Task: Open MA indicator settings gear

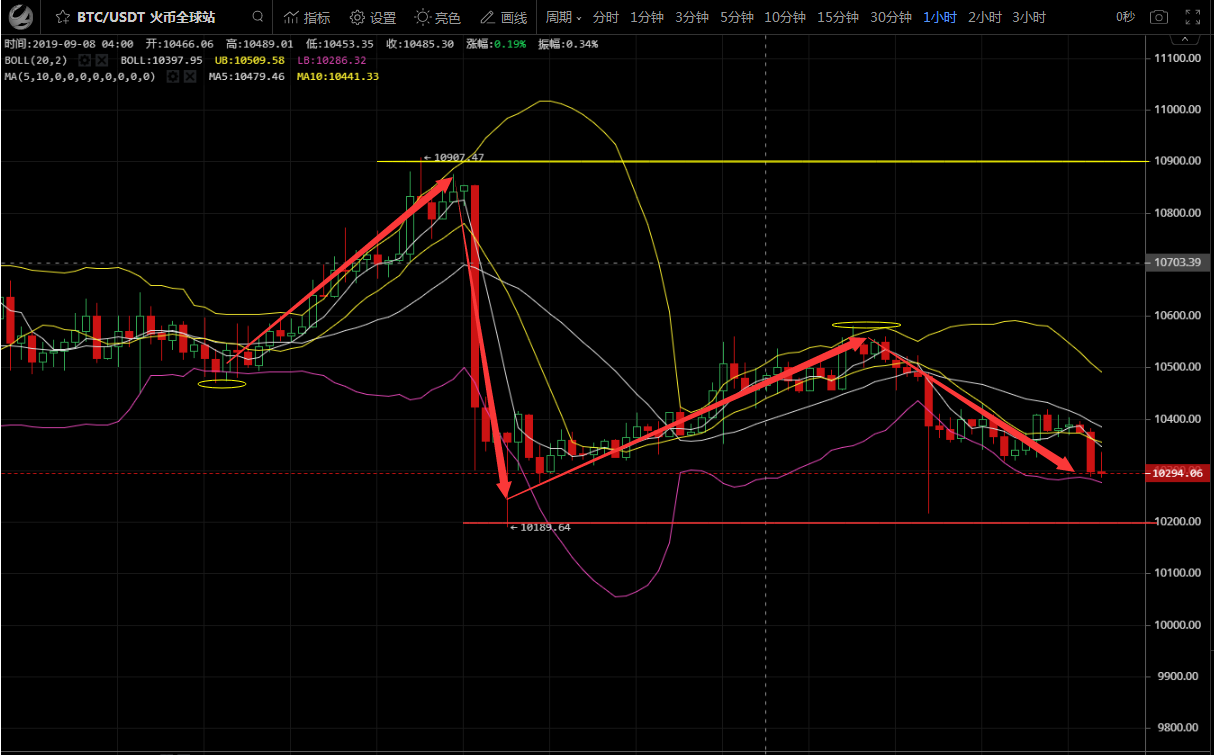Action: [173, 76]
